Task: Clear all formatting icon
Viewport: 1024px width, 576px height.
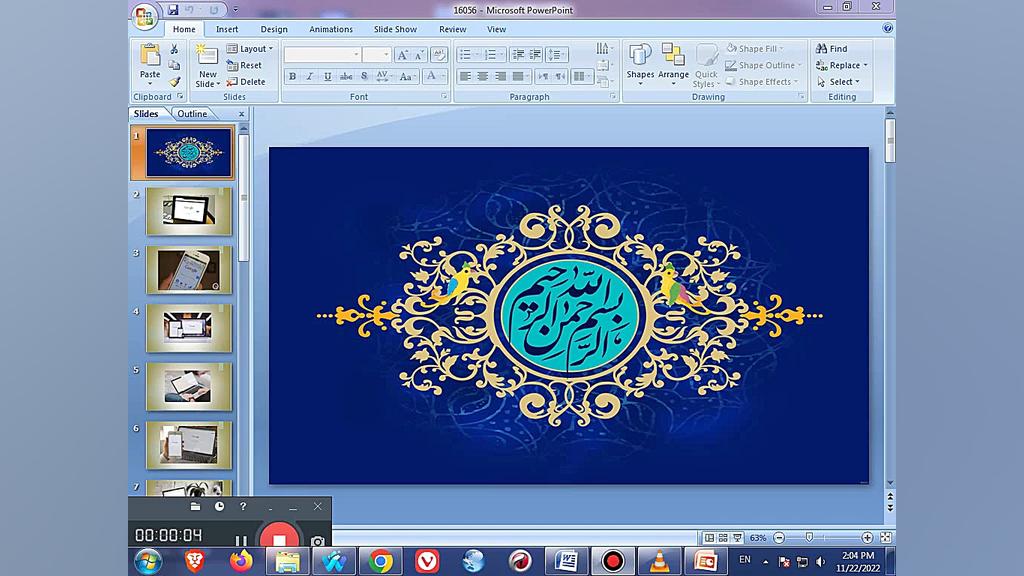Action: pos(439,55)
